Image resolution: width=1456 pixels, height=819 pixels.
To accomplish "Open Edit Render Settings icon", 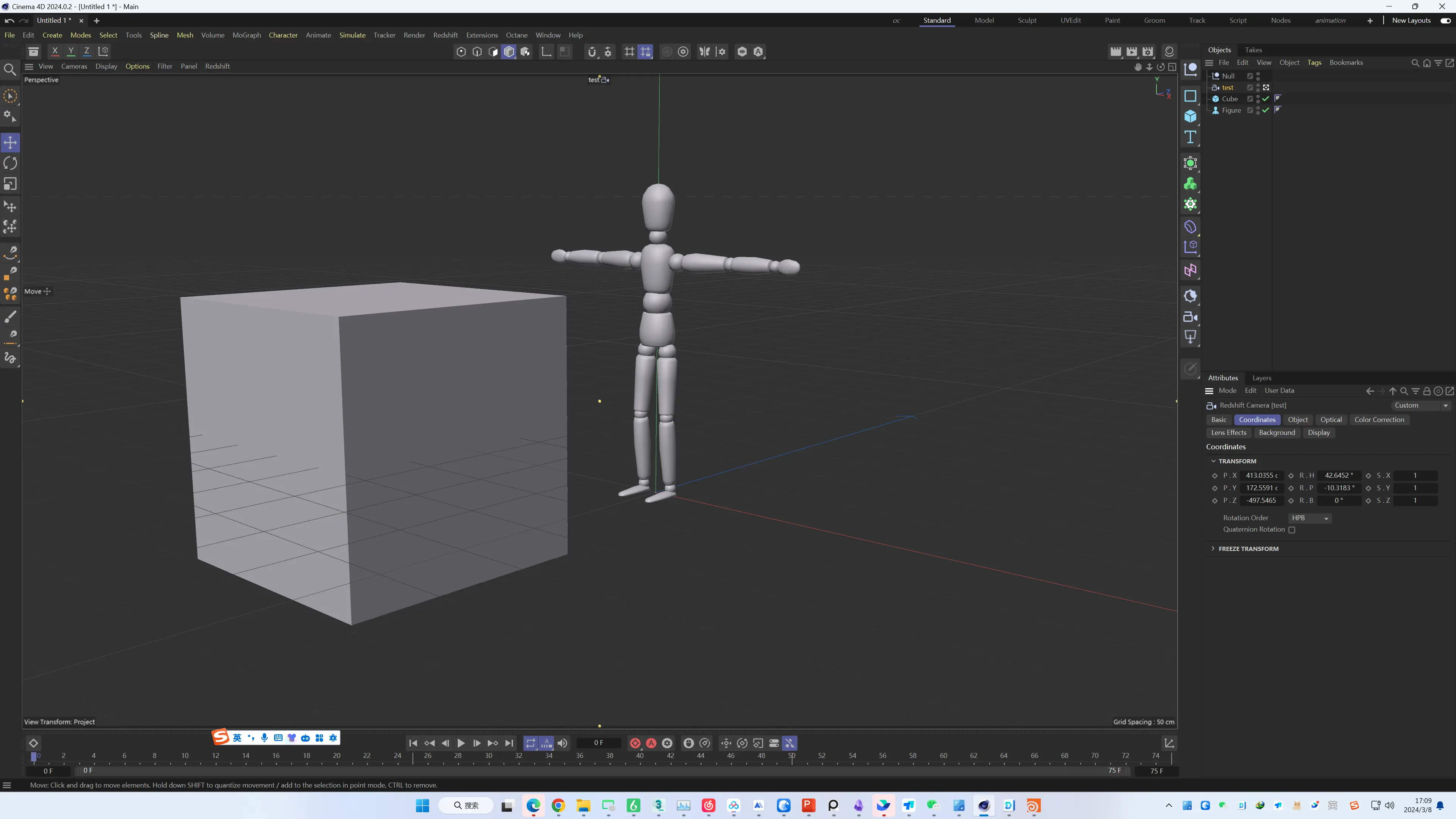I will click(x=1147, y=52).
